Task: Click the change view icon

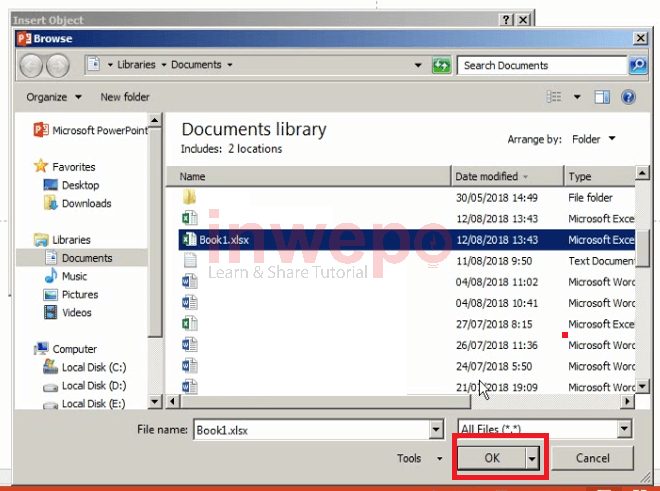Action: coord(555,97)
